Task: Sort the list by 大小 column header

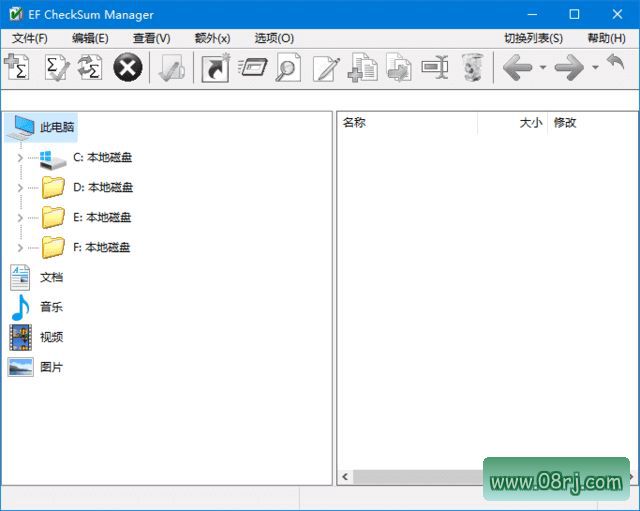Action: click(x=530, y=123)
